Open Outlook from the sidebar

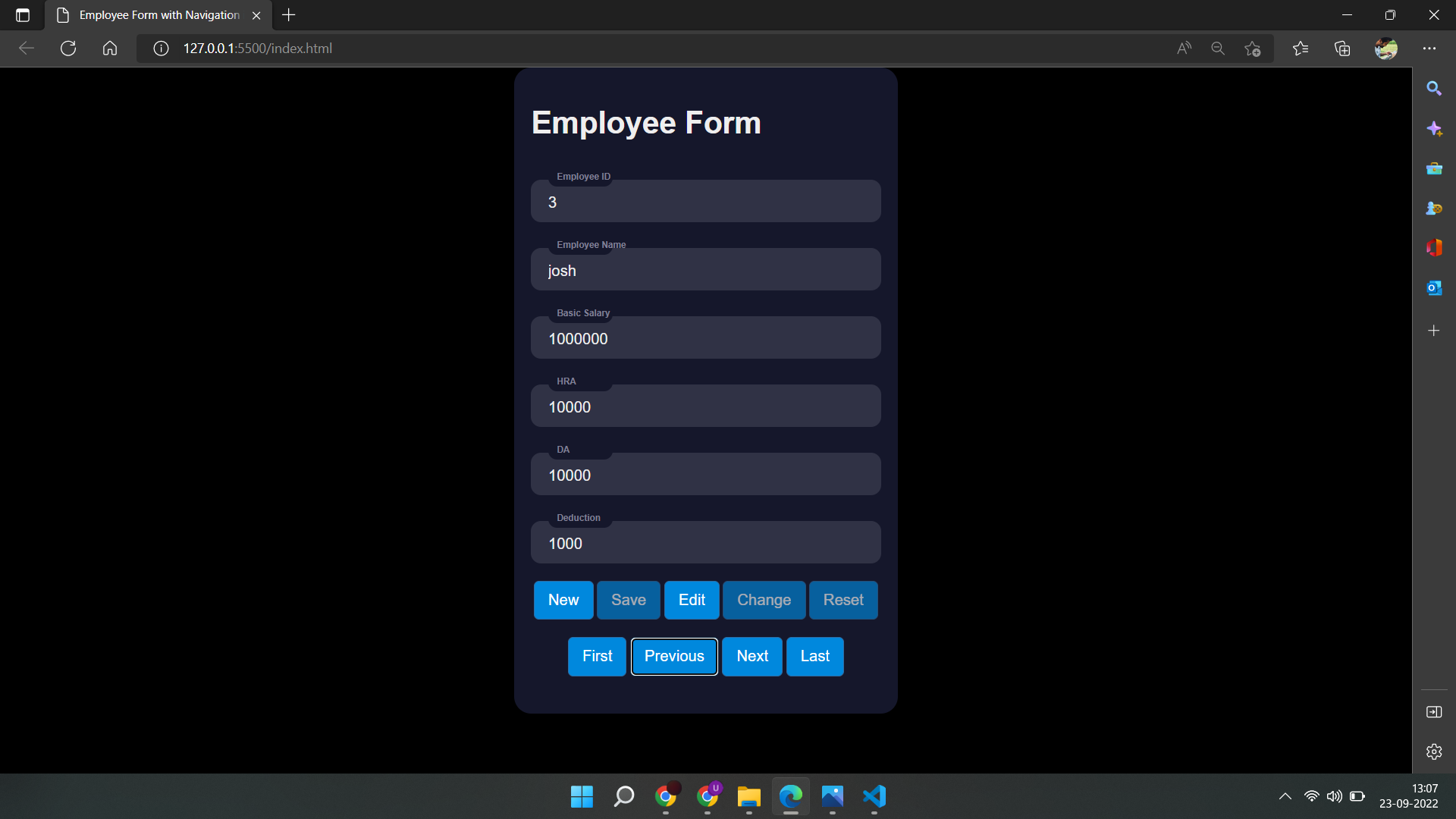coord(1434,288)
